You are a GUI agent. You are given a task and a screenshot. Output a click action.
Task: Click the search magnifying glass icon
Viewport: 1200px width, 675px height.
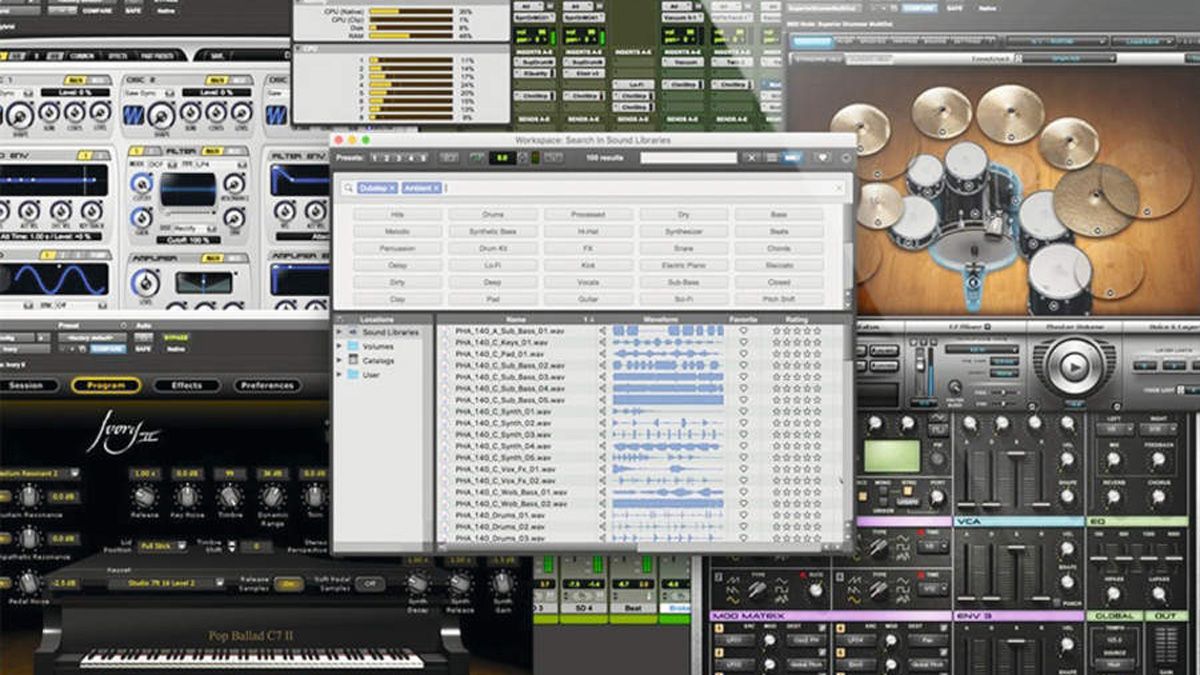click(x=348, y=186)
